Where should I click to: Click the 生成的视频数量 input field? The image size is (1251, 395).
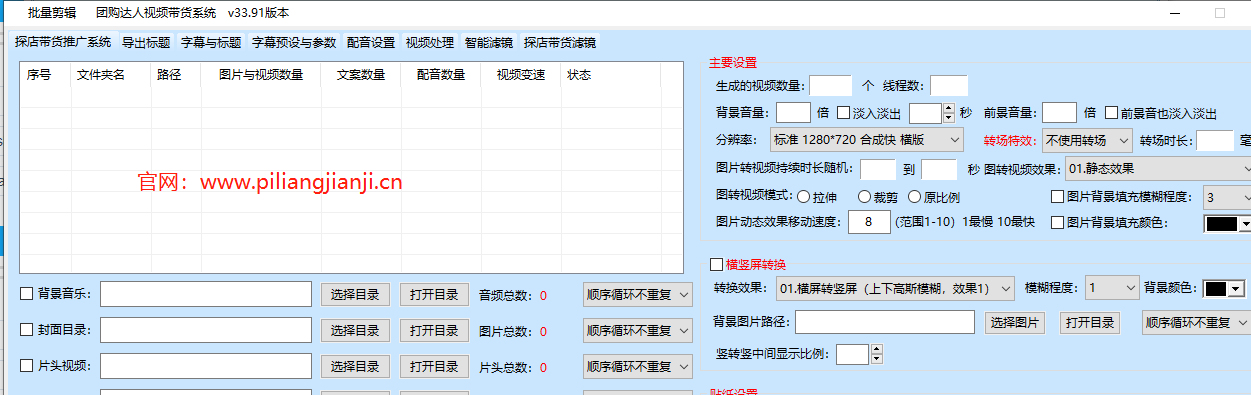830,86
